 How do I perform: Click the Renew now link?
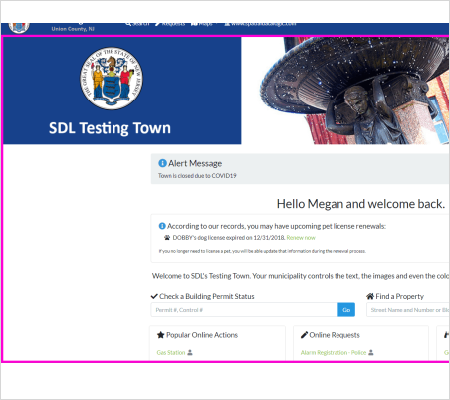click(x=301, y=238)
